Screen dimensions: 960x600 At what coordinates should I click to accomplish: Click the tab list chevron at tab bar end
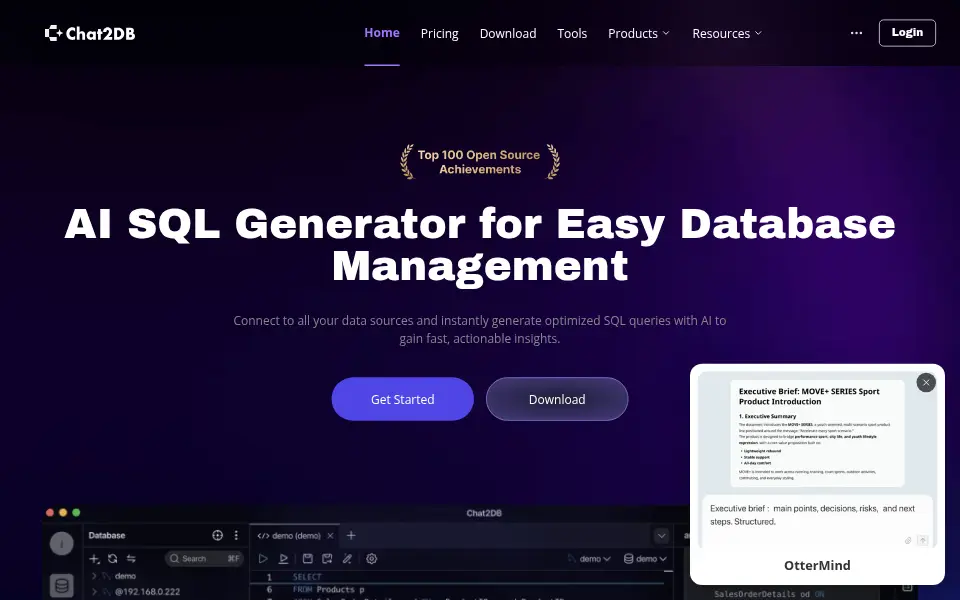coord(661,536)
